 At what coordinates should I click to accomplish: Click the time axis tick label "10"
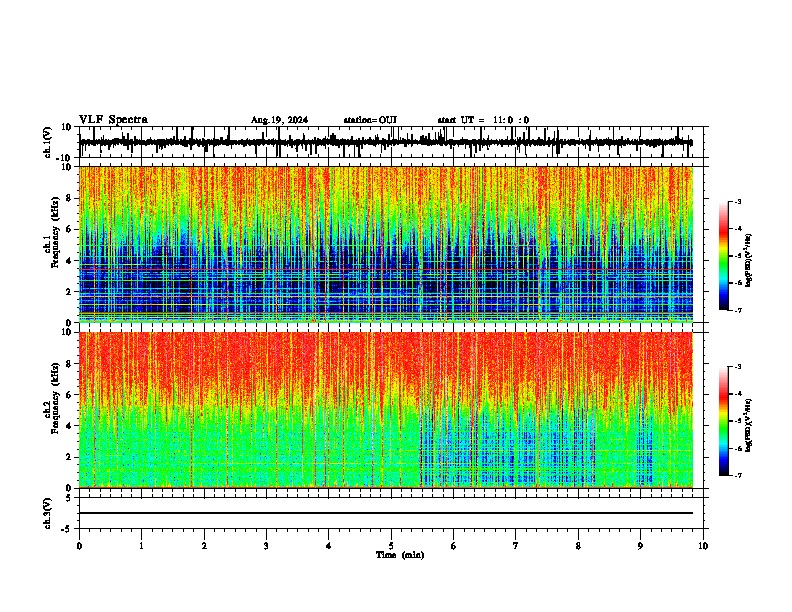[703, 546]
